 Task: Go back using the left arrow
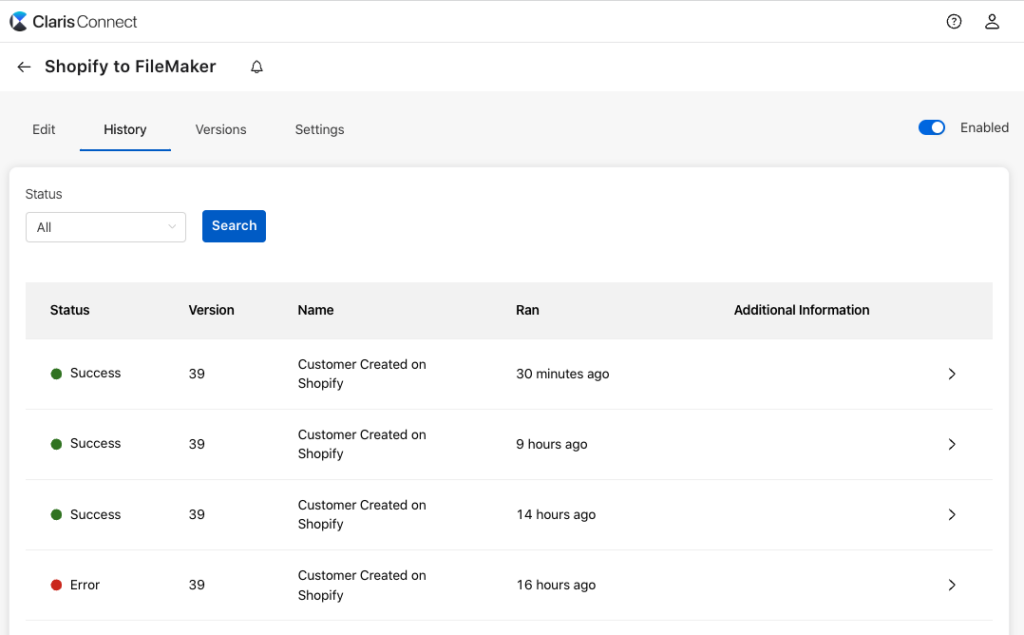(24, 67)
